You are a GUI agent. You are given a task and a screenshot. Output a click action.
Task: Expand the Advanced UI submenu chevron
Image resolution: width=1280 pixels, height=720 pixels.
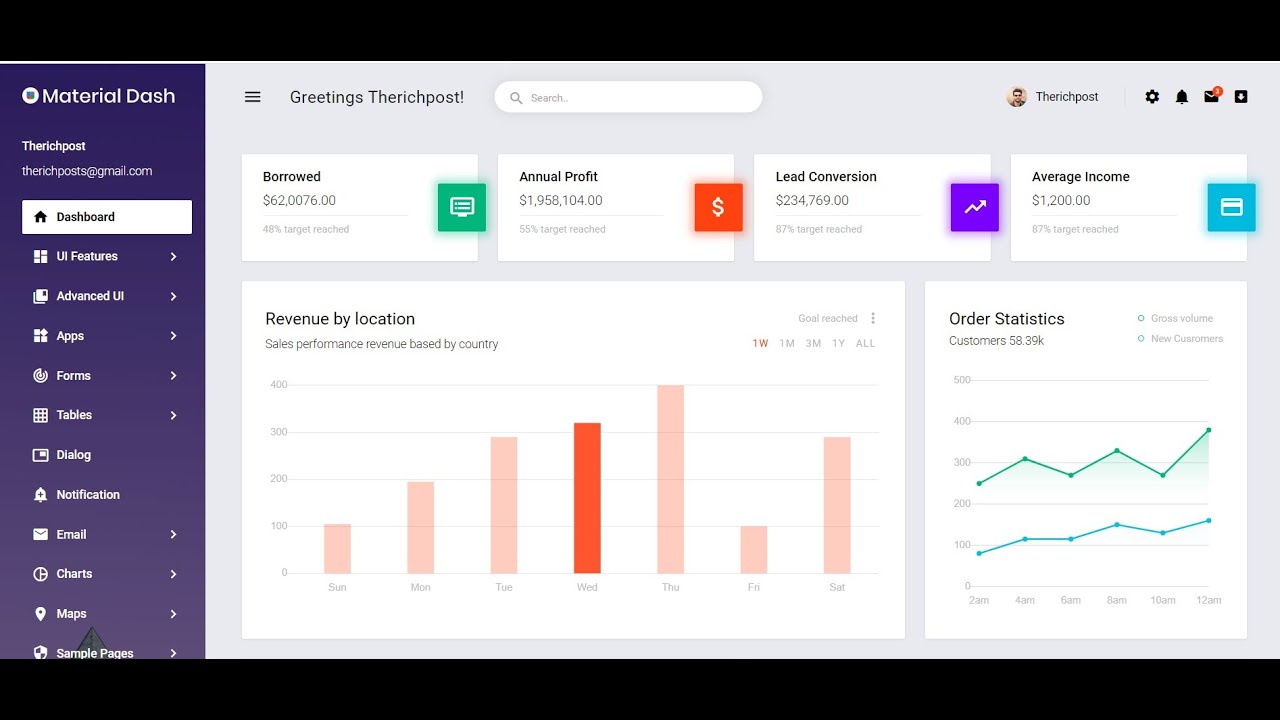point(173,296)
